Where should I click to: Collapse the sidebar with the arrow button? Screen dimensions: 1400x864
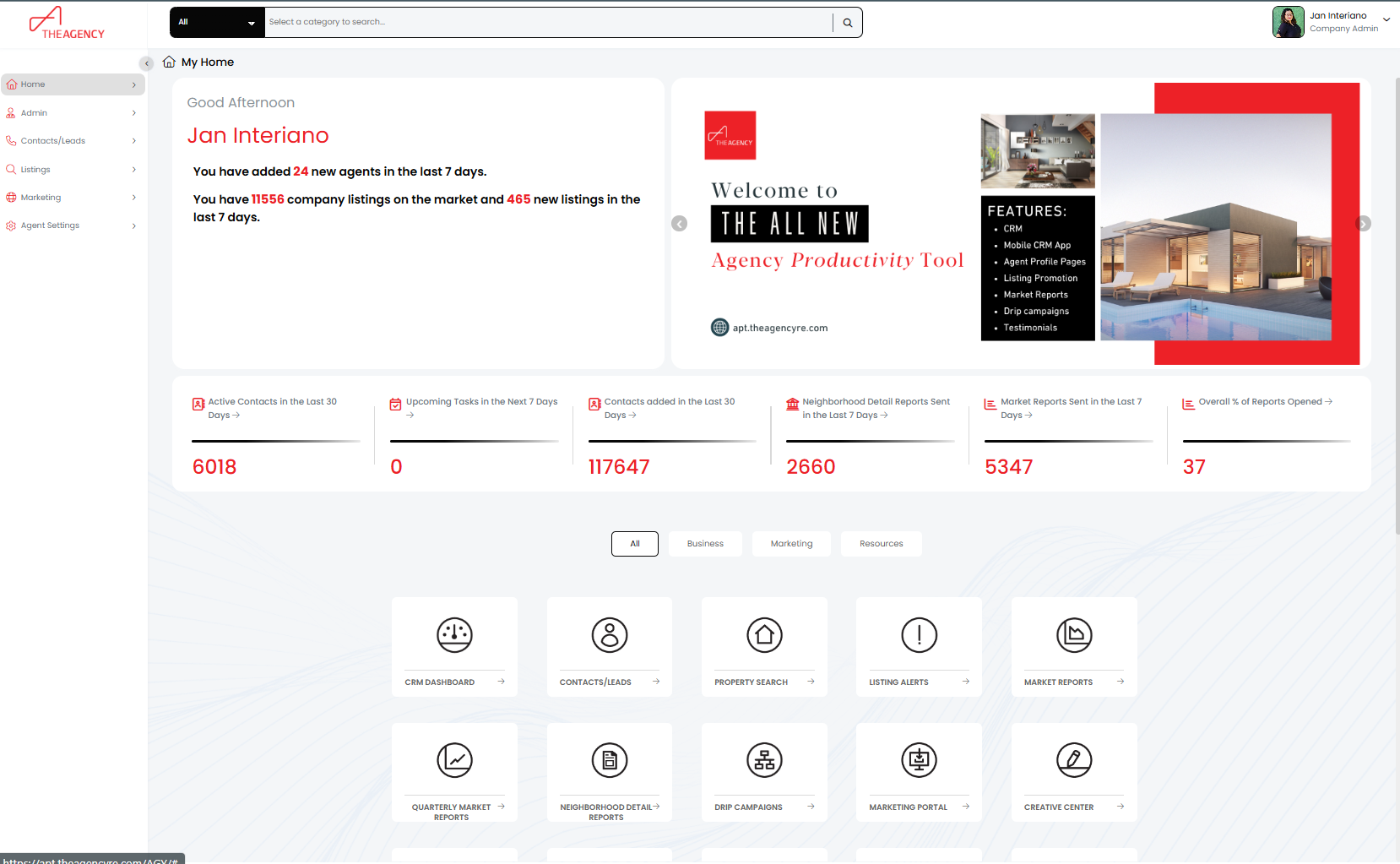146,63
